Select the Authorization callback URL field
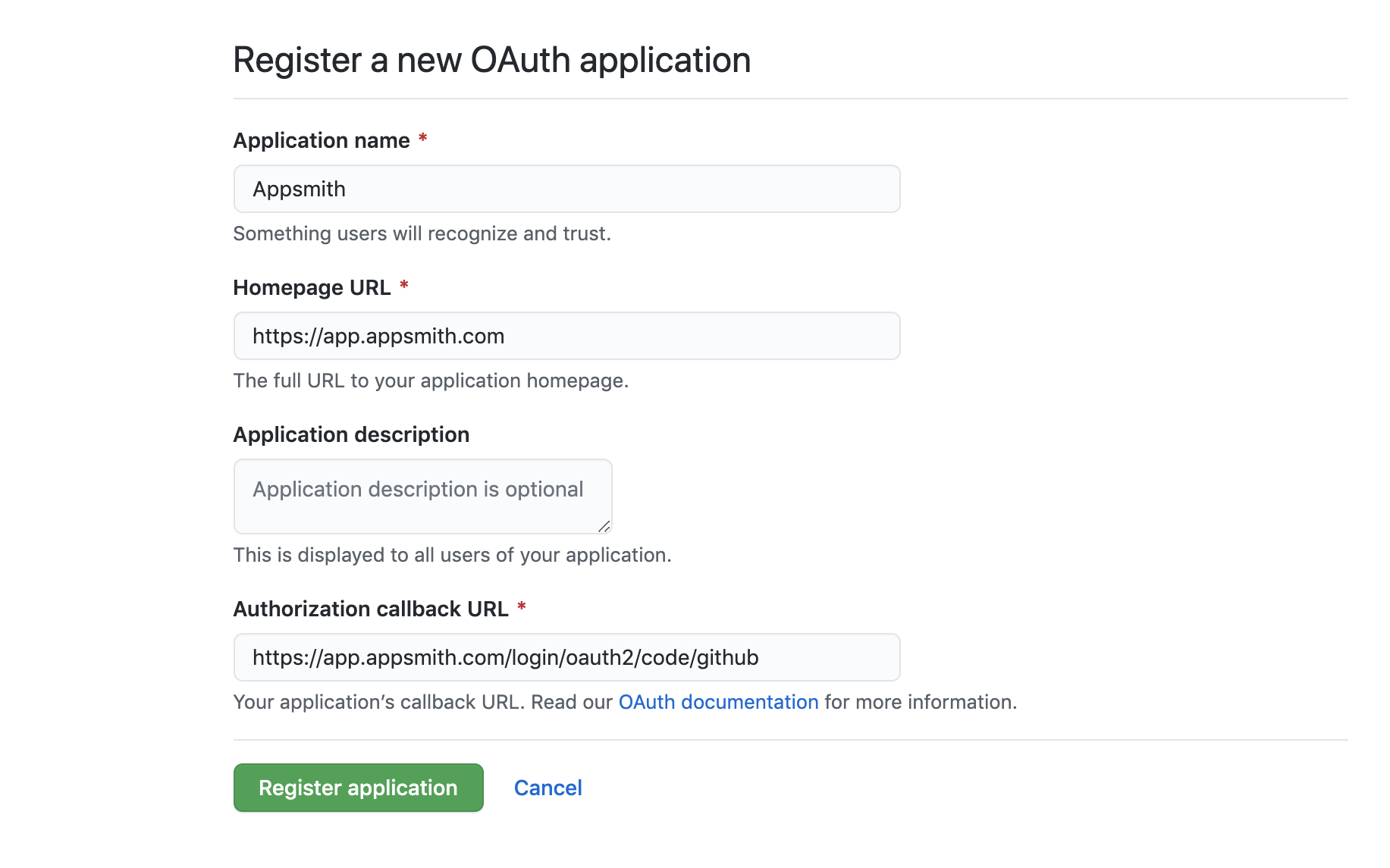 566,657
